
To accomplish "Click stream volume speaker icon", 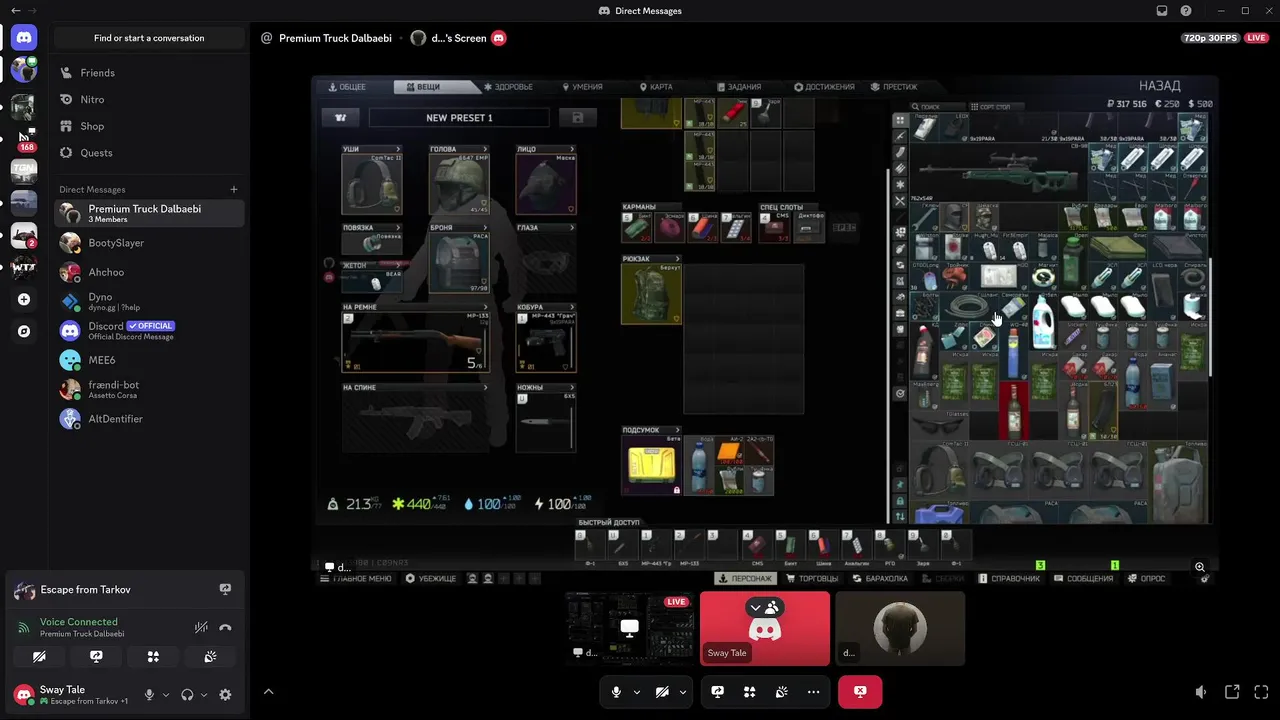I will coord(1201,692).
